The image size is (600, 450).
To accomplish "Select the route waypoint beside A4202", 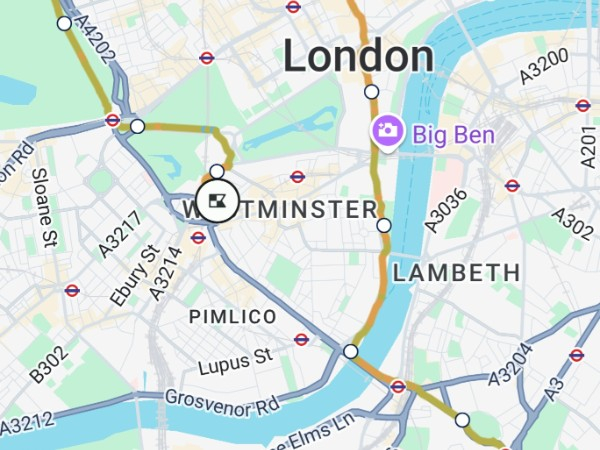I will [x=64, y=23].
